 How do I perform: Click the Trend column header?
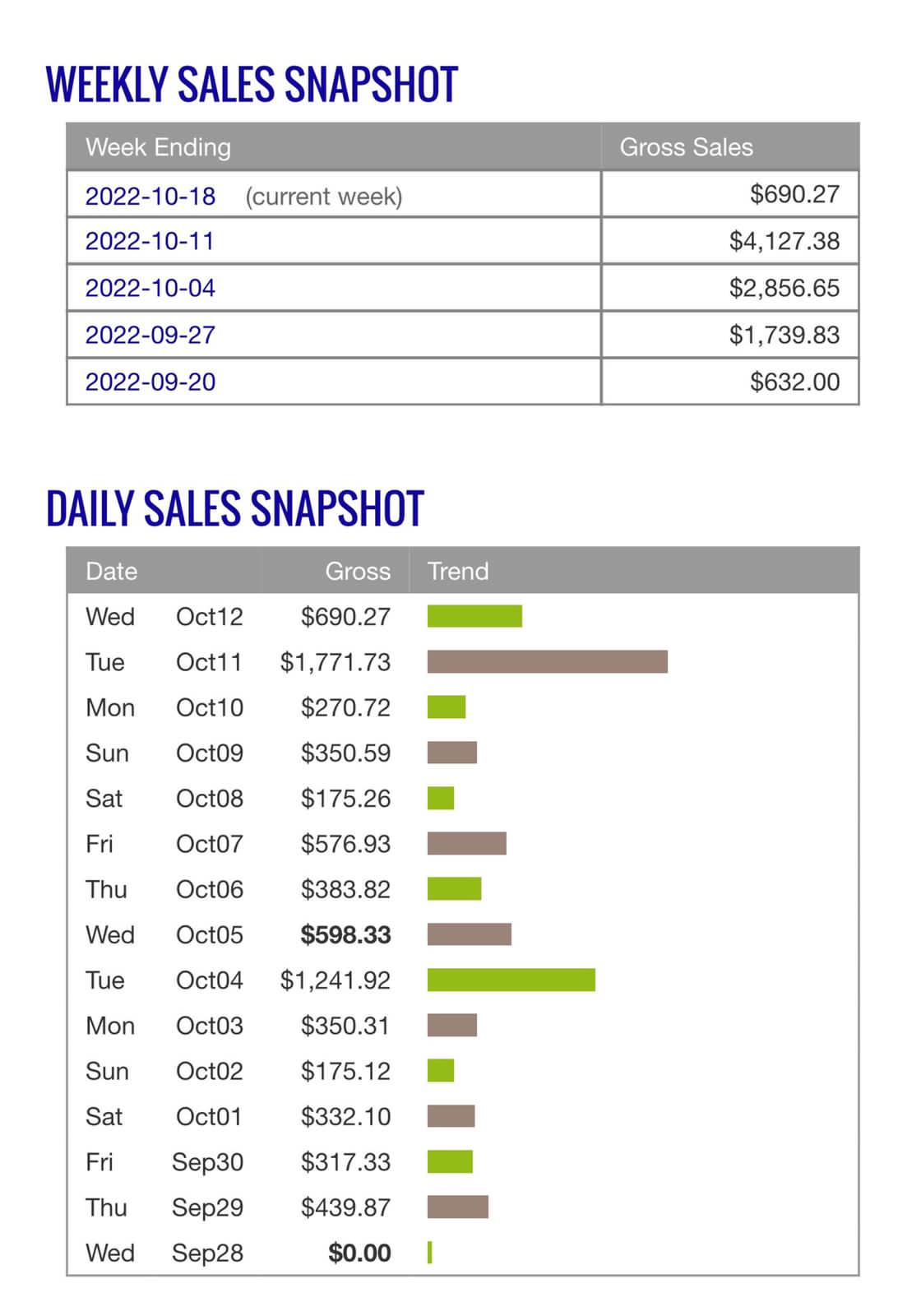pos(458,571)
